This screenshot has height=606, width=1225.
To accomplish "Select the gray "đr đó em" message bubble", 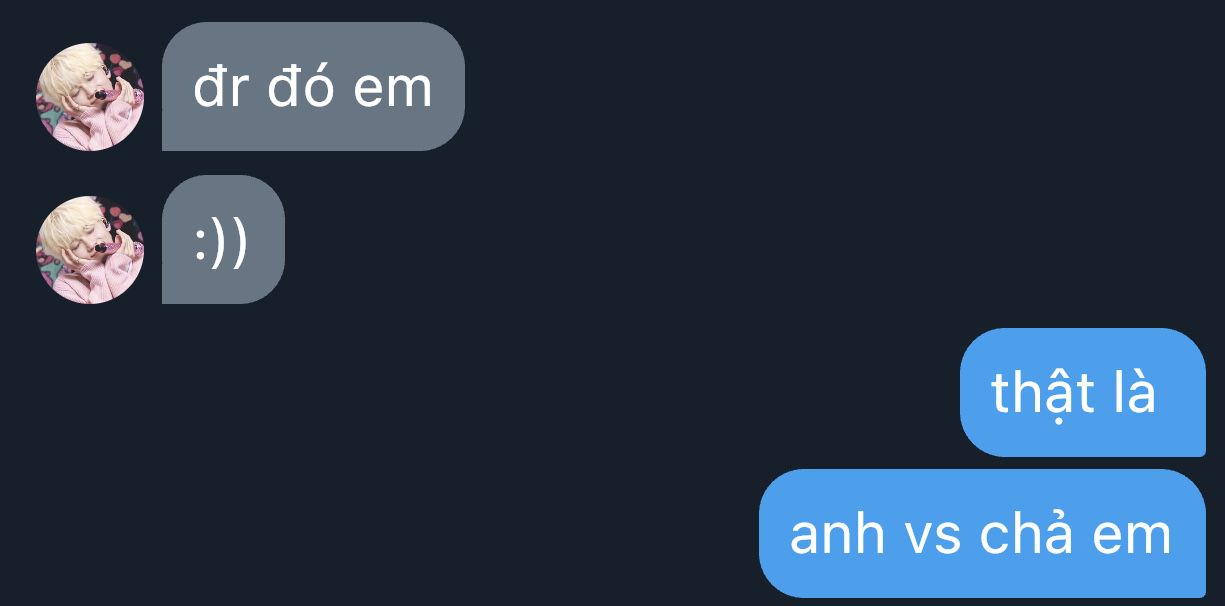I will pyautogui.click(x=313, y=87).
